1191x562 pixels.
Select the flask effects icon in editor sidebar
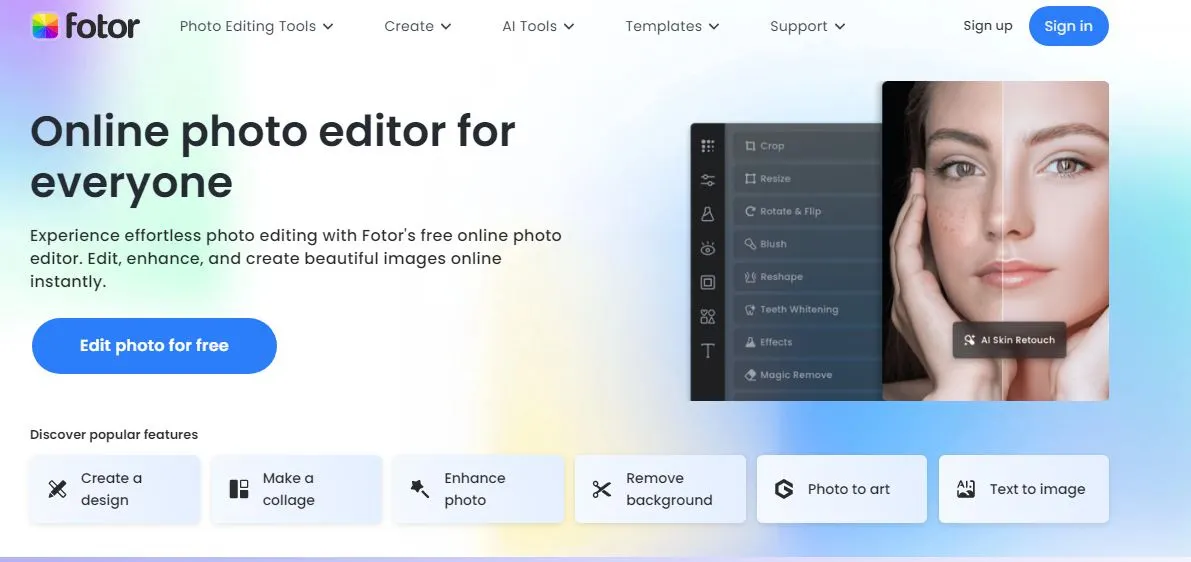(x=708, y=214)
